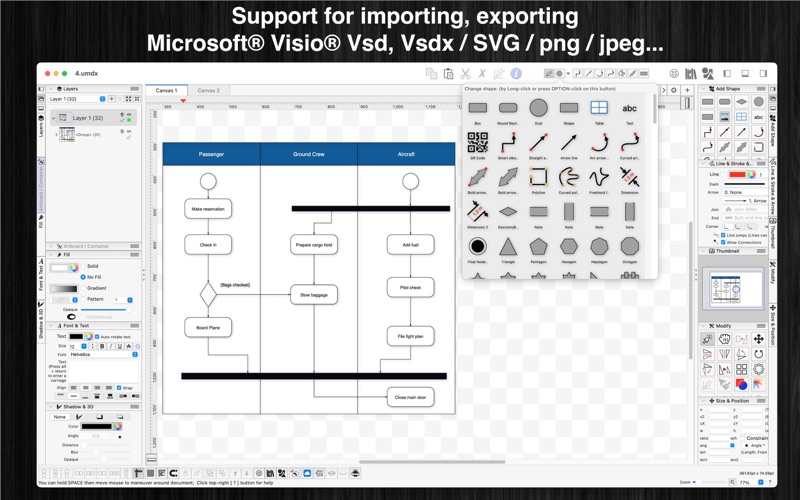
Task: Add a new canvas with plus button
Action: (687, 90)
